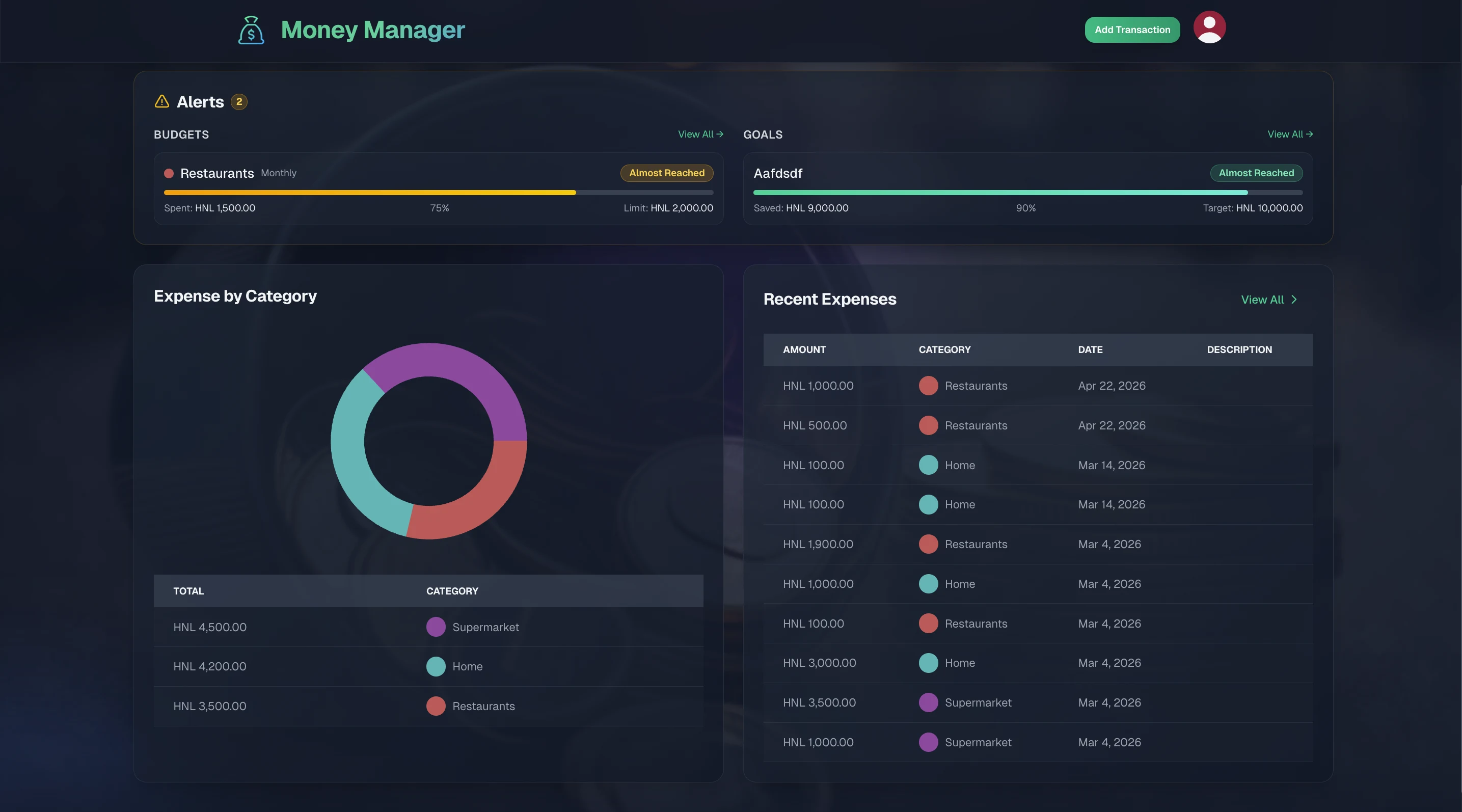The image size is (1462, 812).
Task: Click the Apr 22, 2026 date in HNL 500.00 row
Action: click(x=1112, y=425)
